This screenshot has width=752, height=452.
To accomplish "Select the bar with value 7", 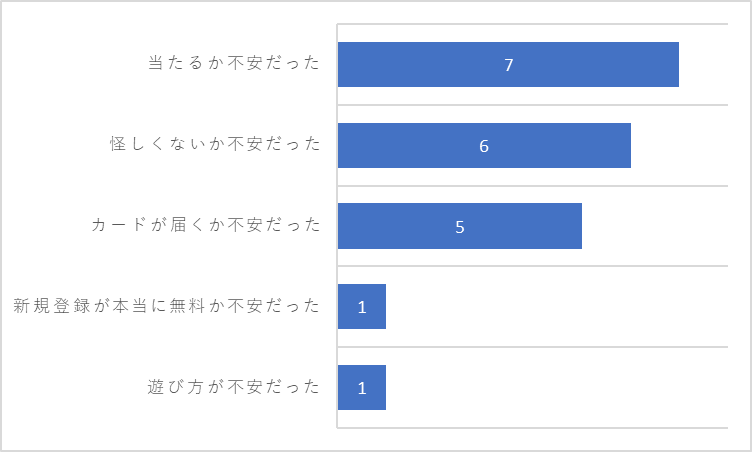I will click(508, 64).
